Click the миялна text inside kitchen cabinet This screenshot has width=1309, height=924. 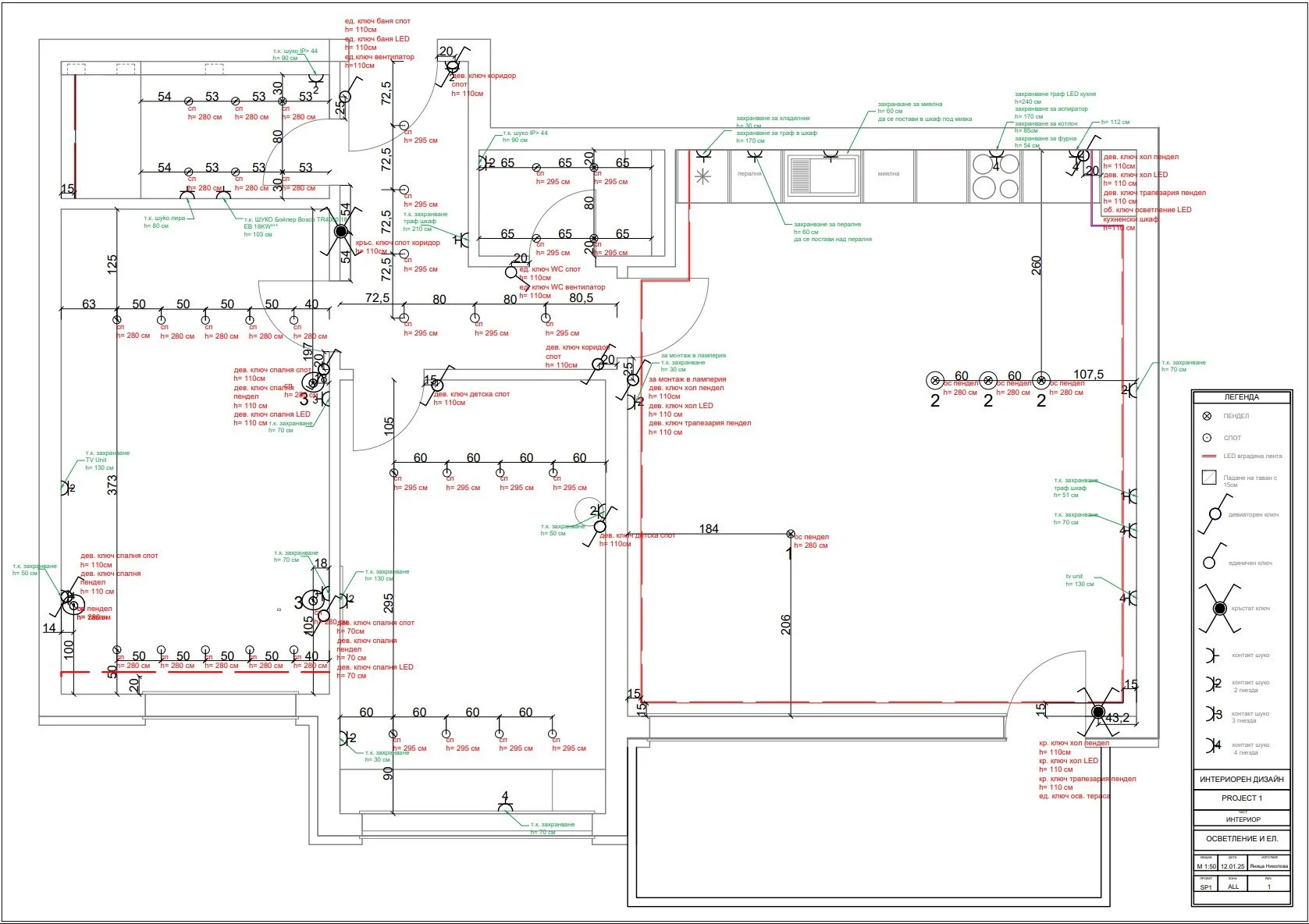[x=888, y=174]
